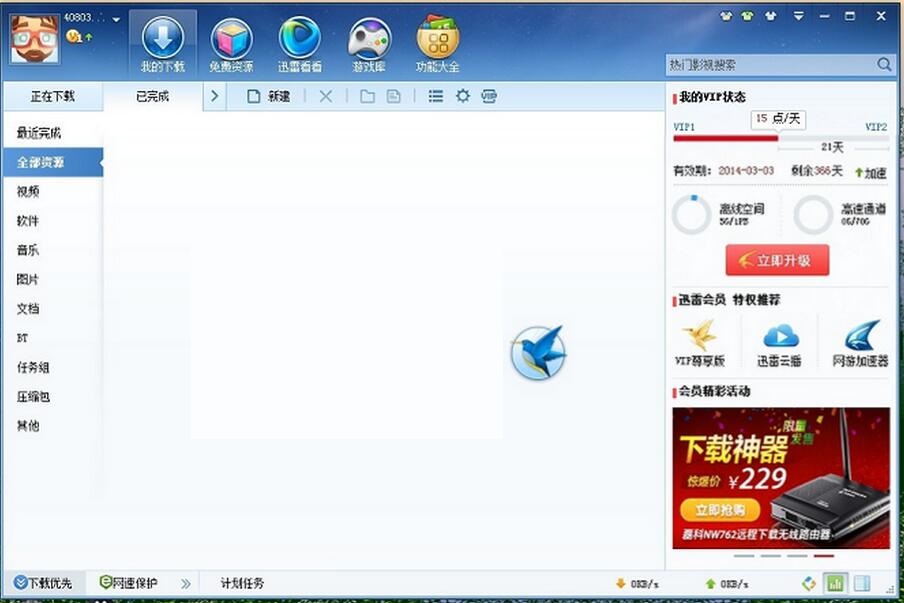Switch to 正在下载 downloading tab
This screenshot has height=603, width=904.
tap(52, 96)
